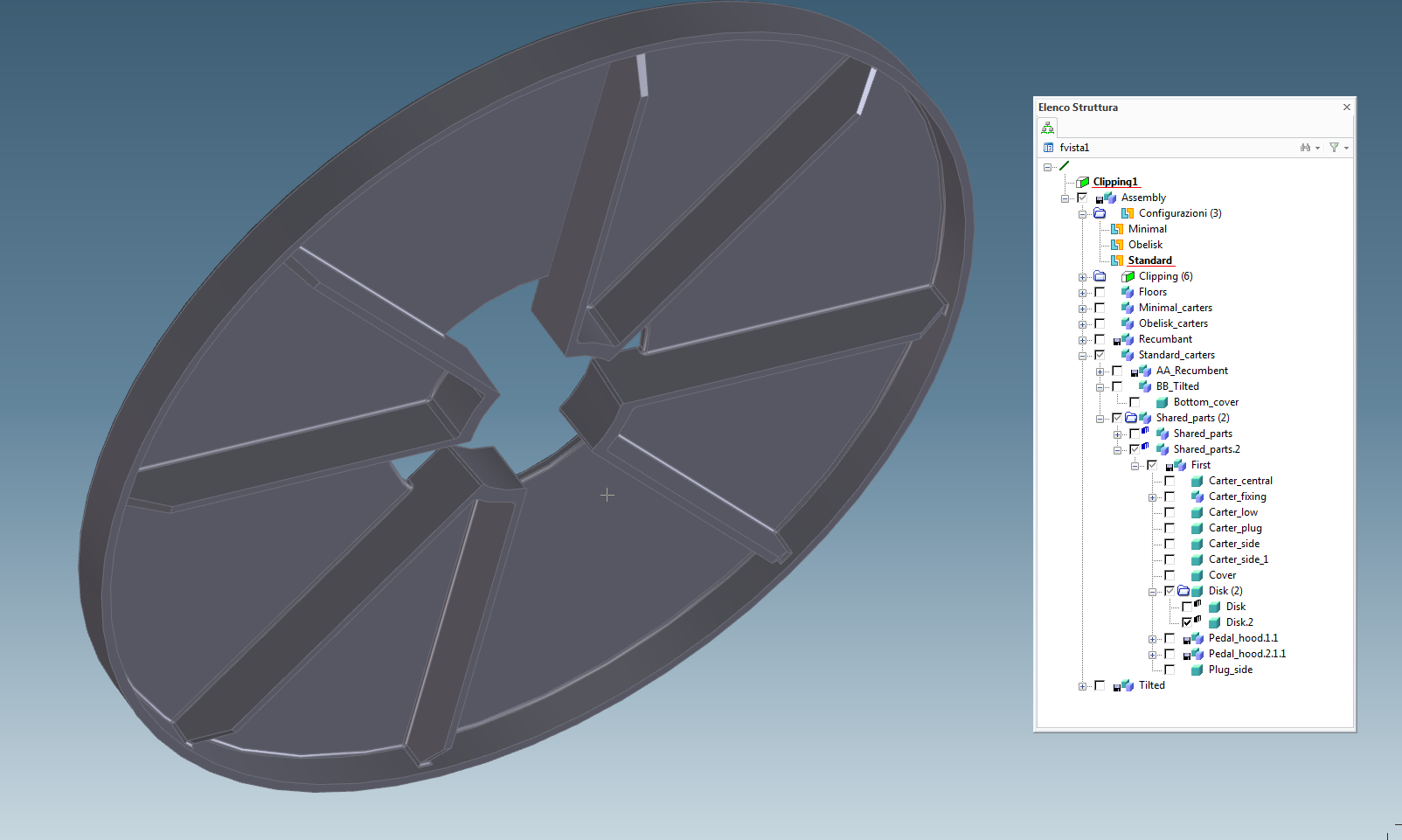
Task: Collapse the Shared_parts.2 node
Action: 1117,450
